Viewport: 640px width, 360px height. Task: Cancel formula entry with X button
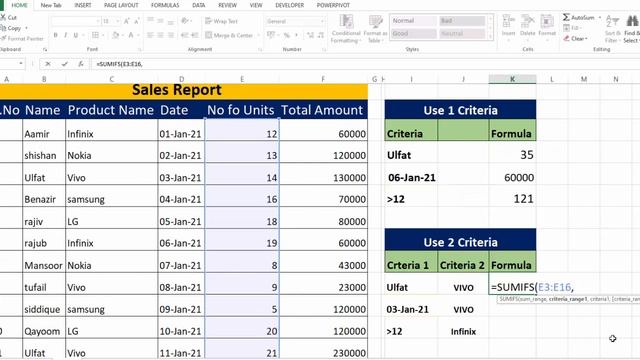(48, 64)
